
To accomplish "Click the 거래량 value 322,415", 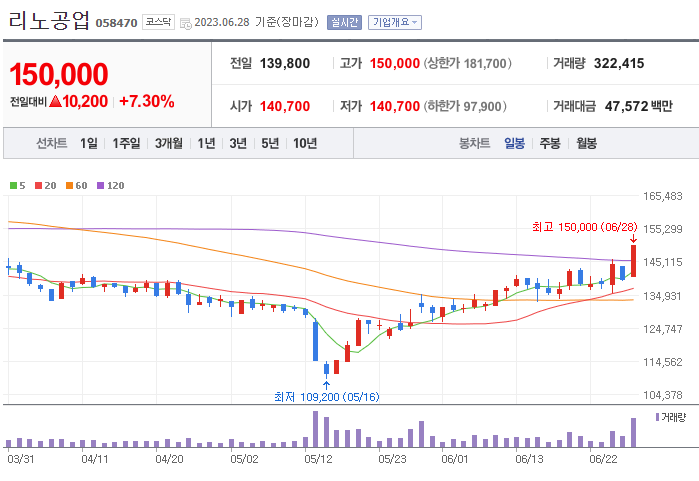I will [x=619, y=63].
